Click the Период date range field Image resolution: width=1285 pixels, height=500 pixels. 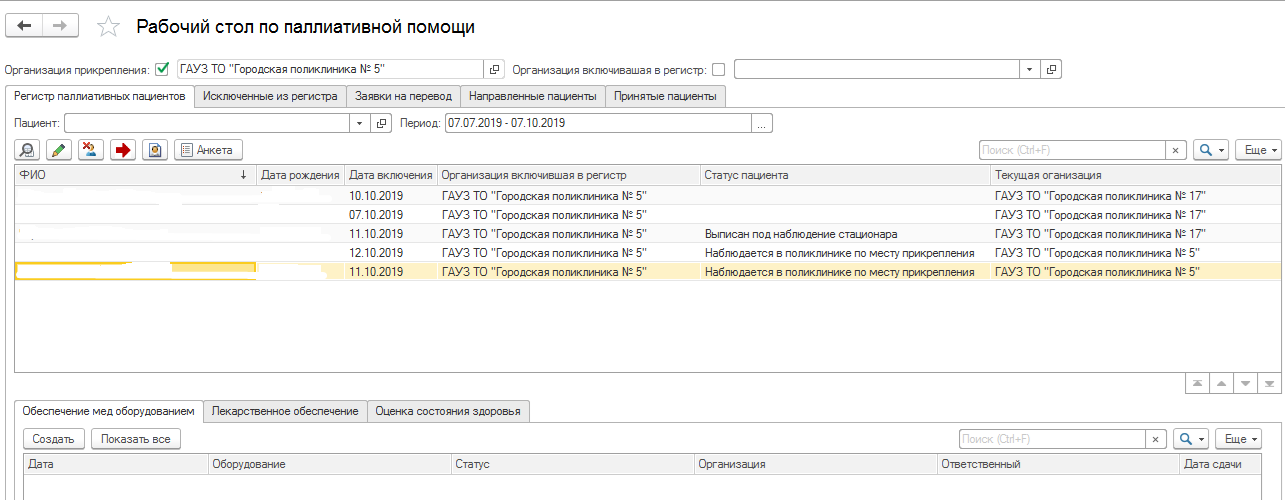click(597, 123)
